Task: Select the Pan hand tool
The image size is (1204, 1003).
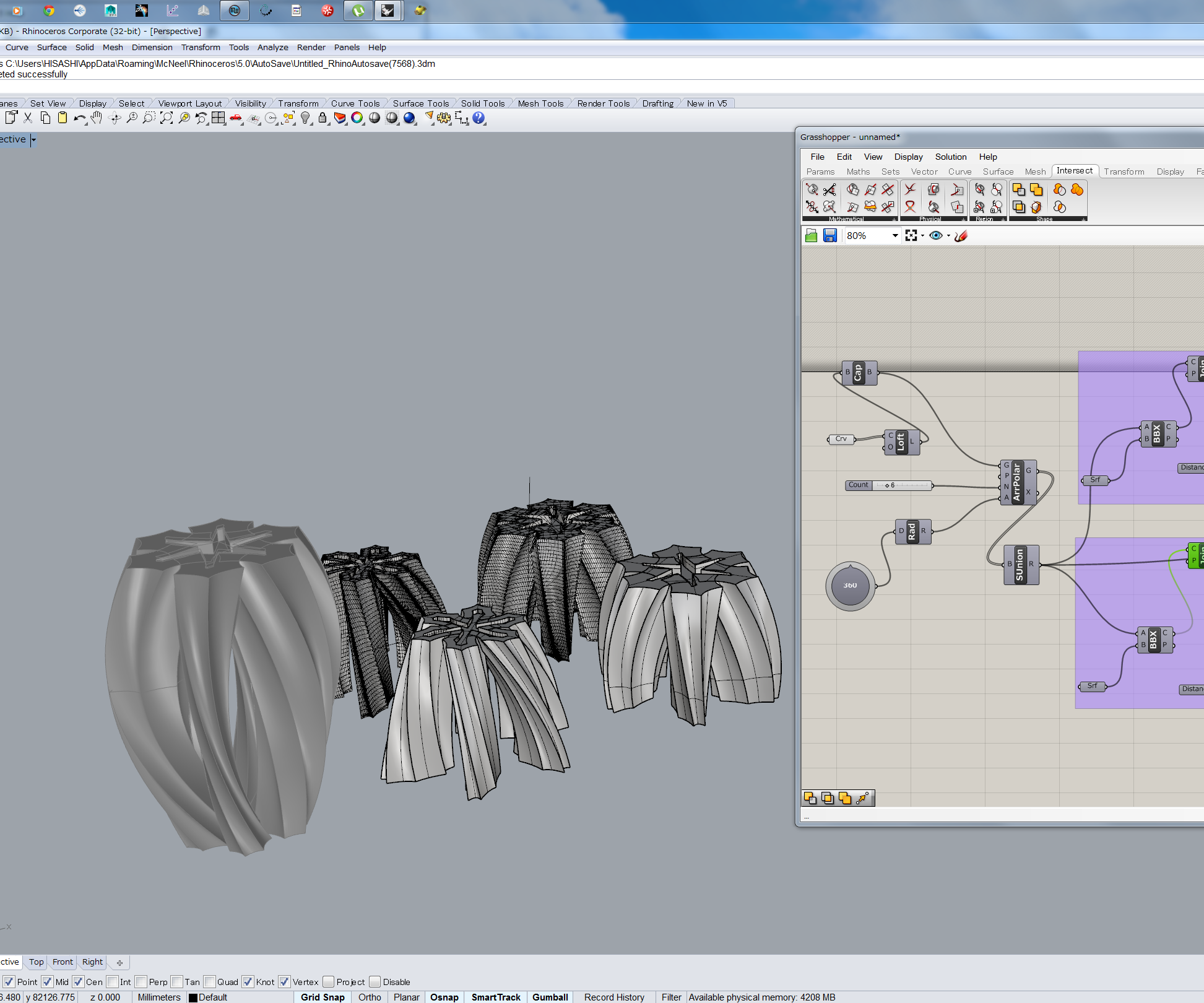Action: [97, 118]
